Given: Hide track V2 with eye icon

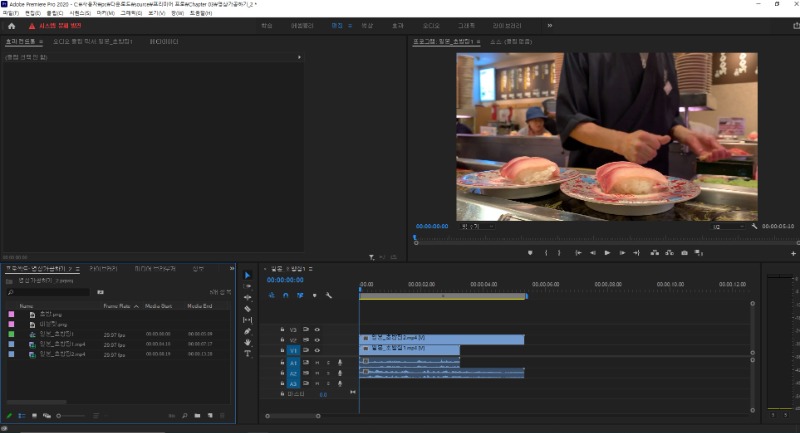Looking at the screenshot, I should tap(317, 340).
